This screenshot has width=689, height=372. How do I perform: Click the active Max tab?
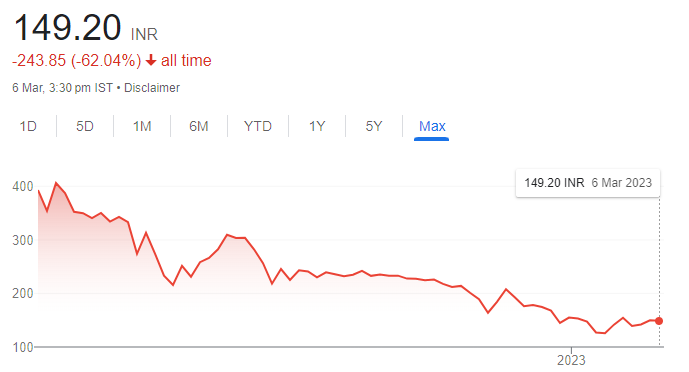coord(432,126)
